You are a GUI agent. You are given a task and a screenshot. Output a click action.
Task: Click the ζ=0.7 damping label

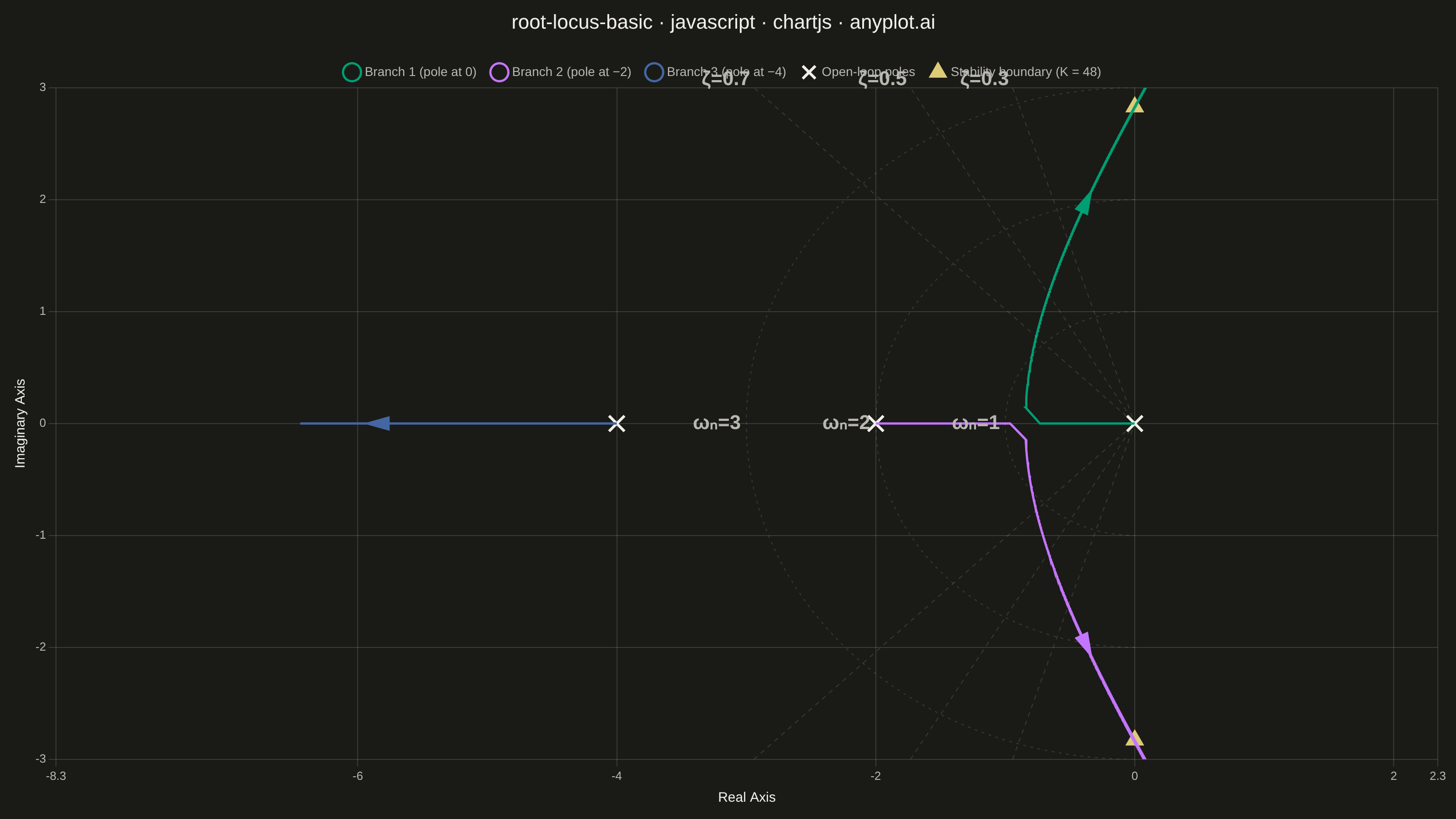coord(725,79)
